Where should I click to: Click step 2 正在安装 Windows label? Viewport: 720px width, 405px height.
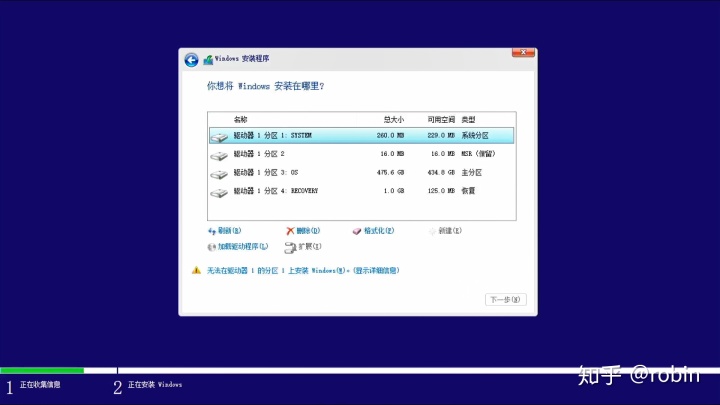coord(155,385)
